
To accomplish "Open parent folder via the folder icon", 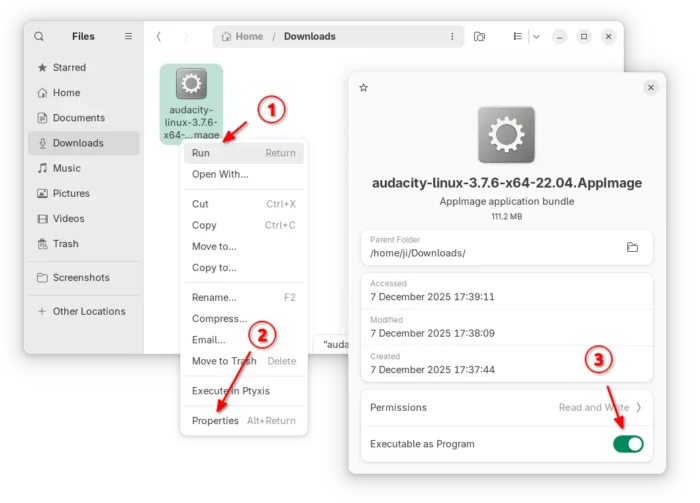I will (632, 247).
